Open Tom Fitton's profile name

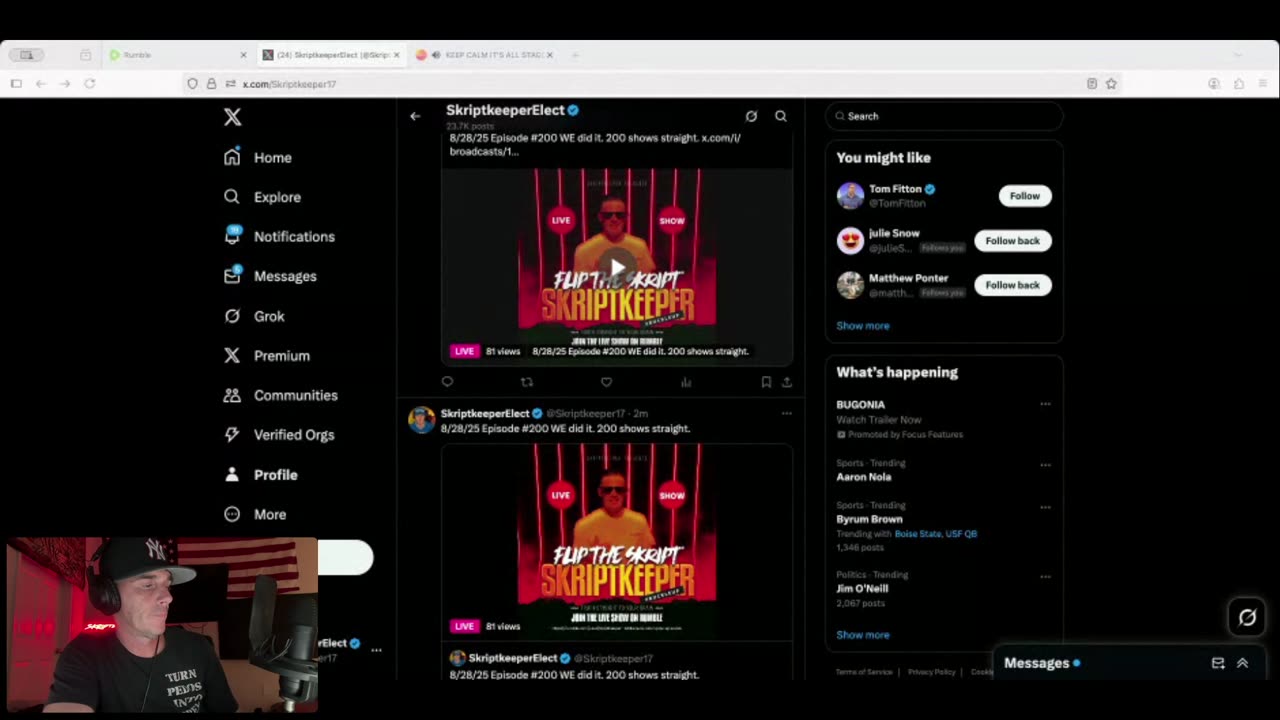(x=895, y=189)
